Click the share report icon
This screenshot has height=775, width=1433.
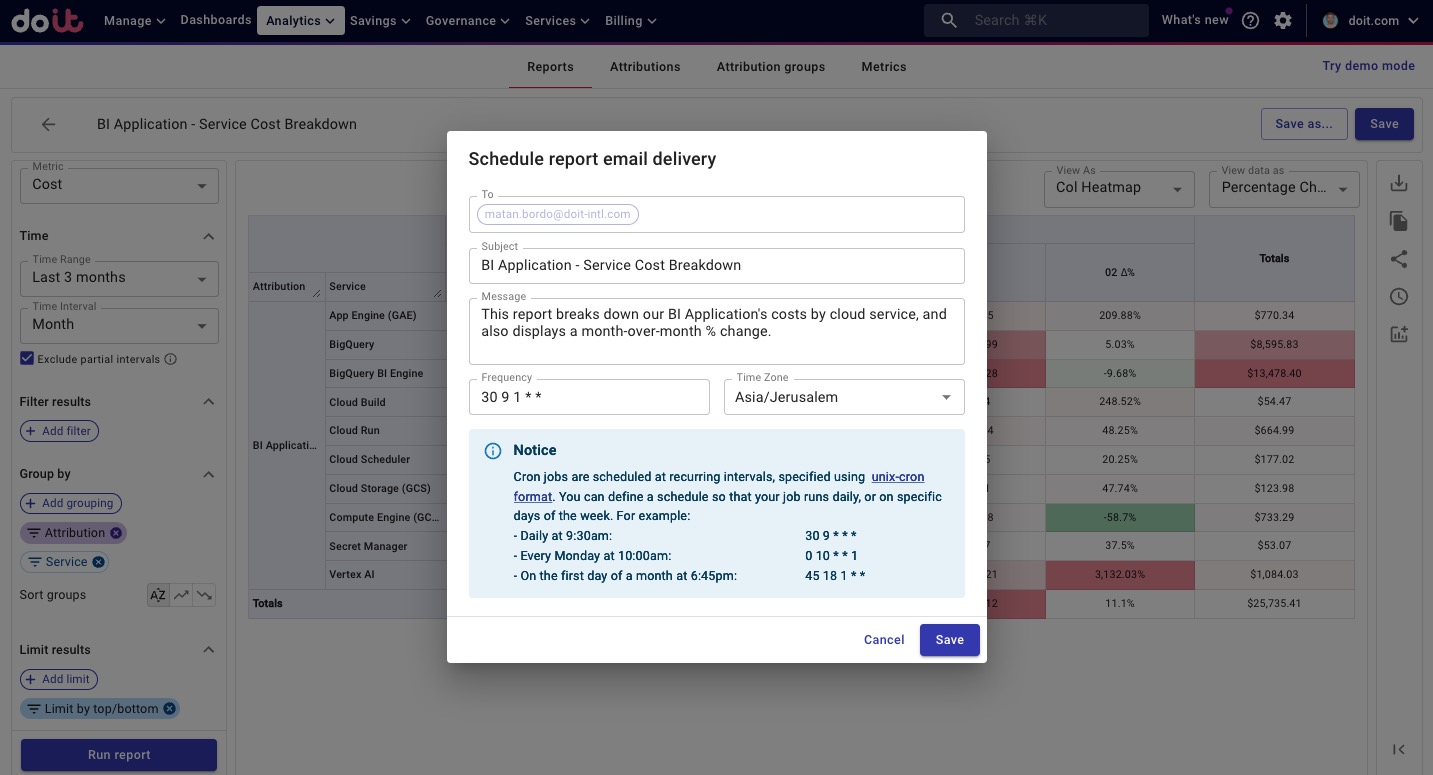tap(1399, 259)
